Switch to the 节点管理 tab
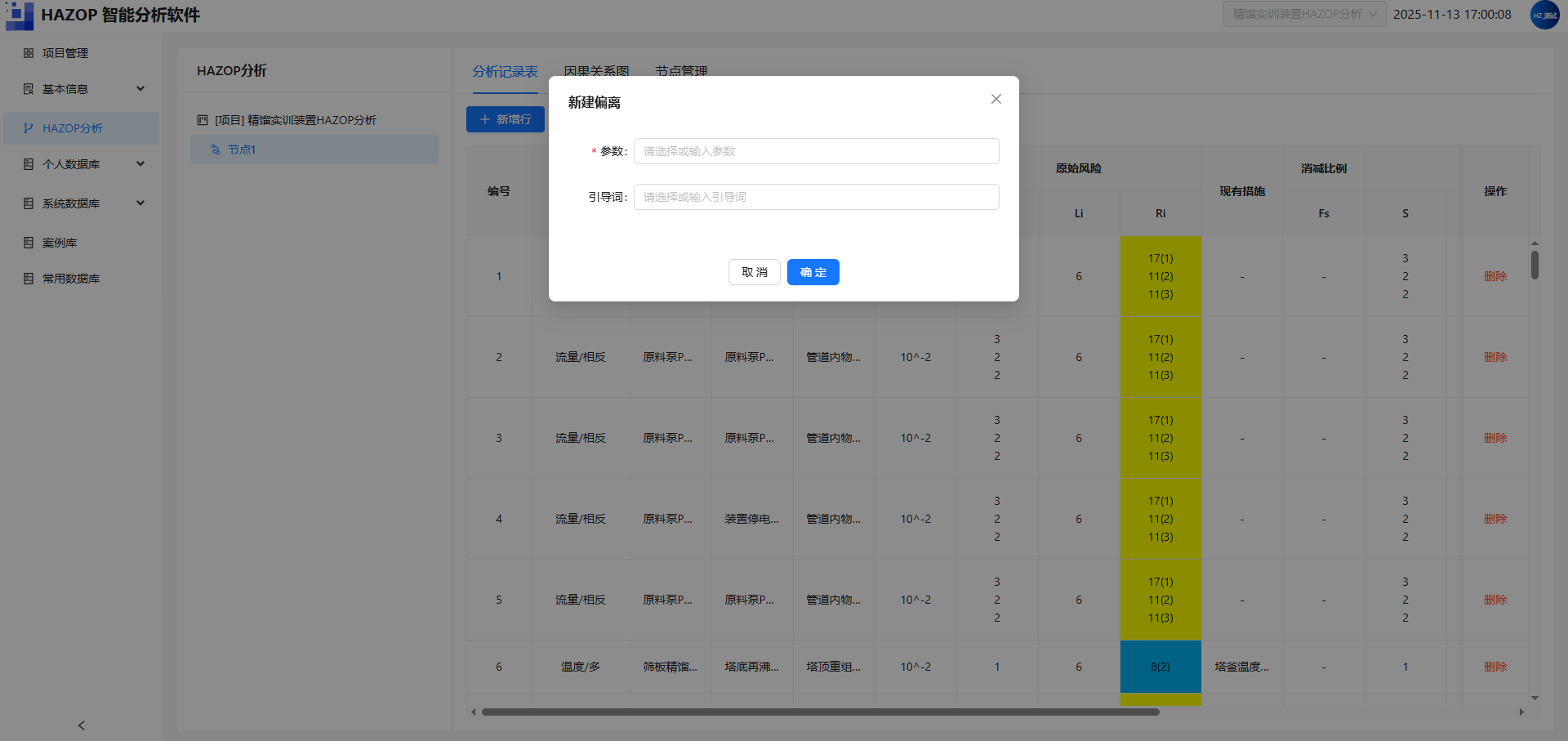The image size is (1568, 741). point(681,72)
